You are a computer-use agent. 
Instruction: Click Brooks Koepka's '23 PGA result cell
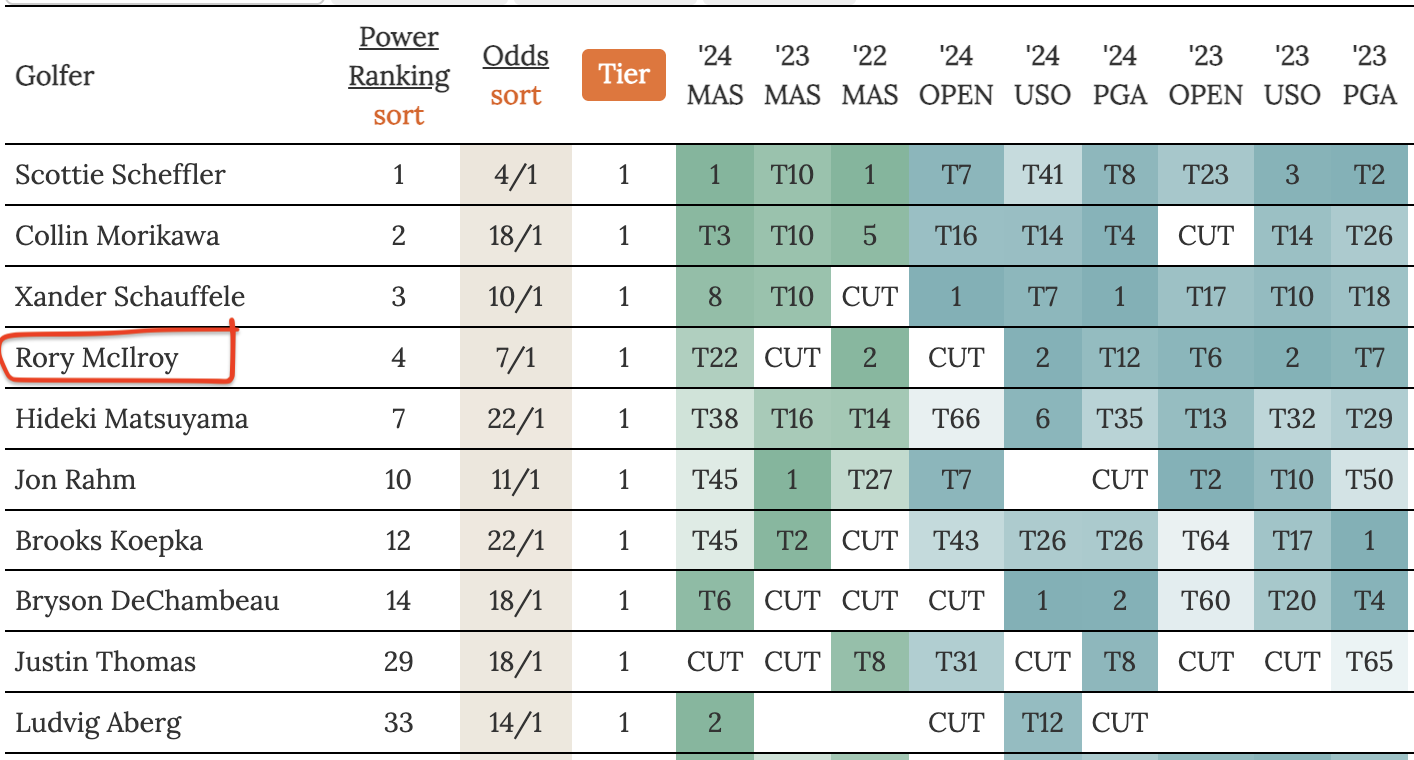pyautogui.click(x=1370, y=541)
